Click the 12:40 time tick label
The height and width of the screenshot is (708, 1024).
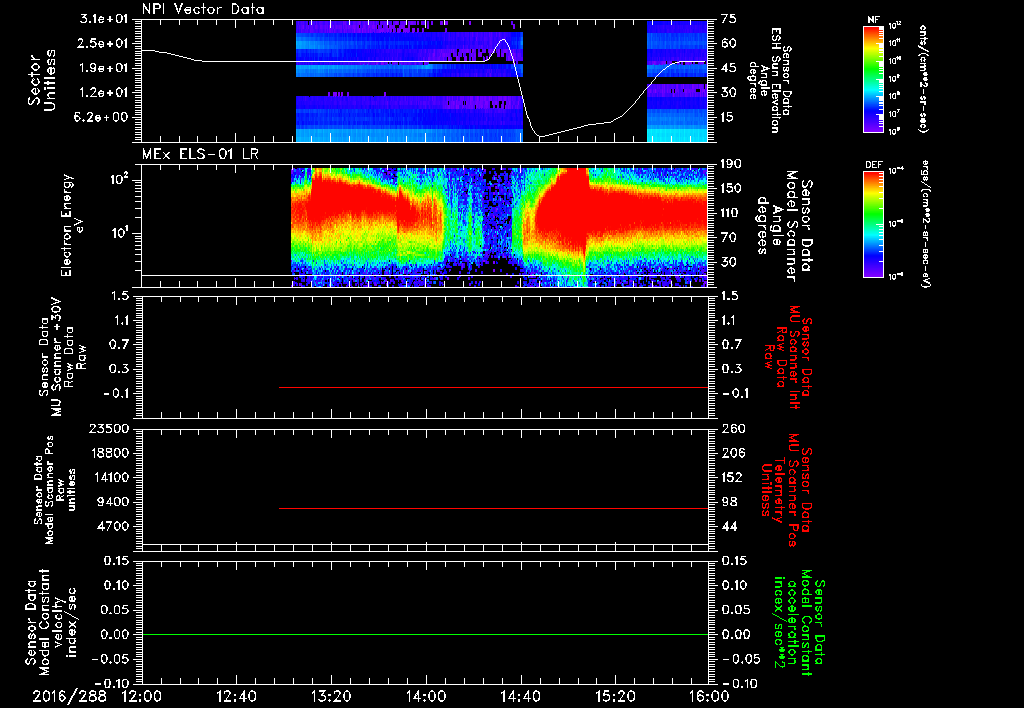click(x=236, y=696)
